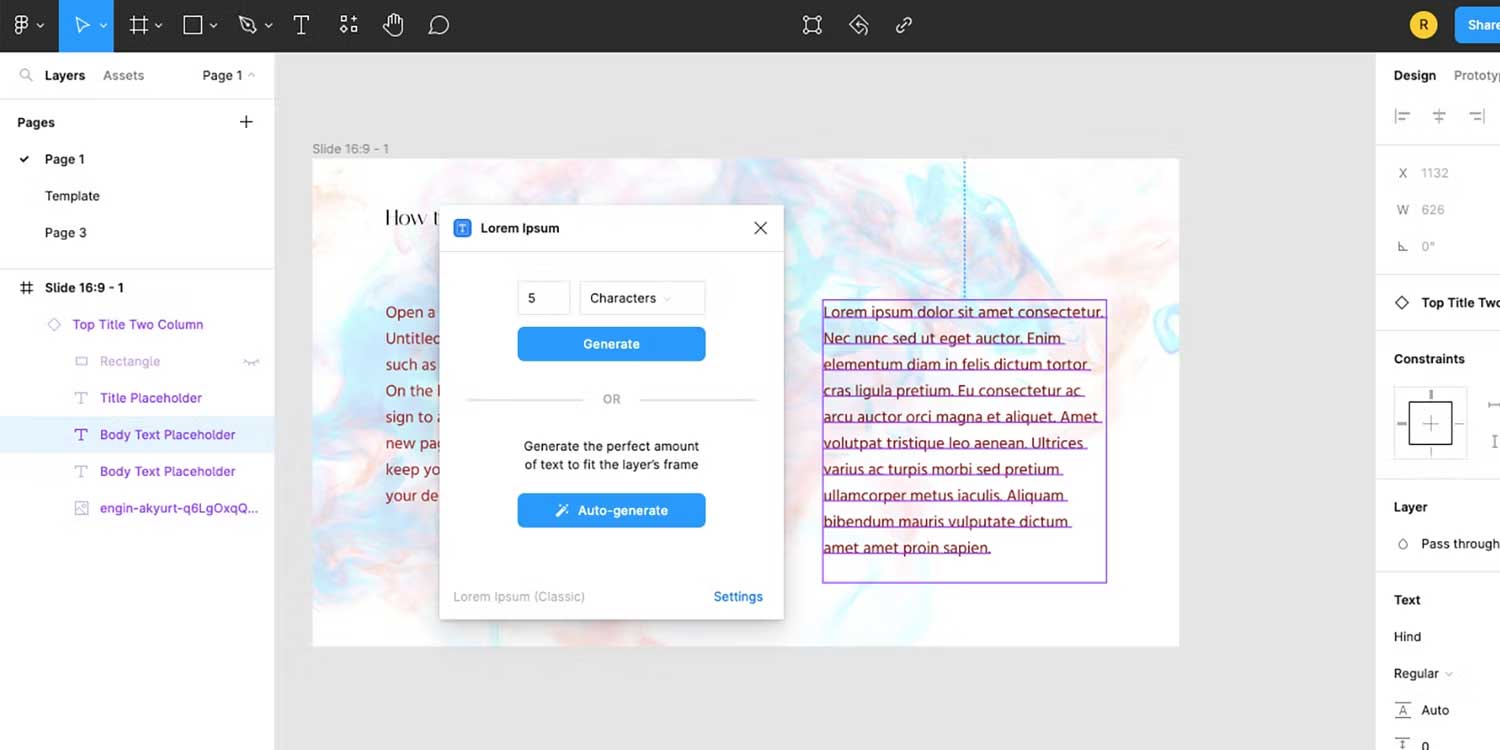
Task: Select the Comment tool
Action: click(438, 25)
